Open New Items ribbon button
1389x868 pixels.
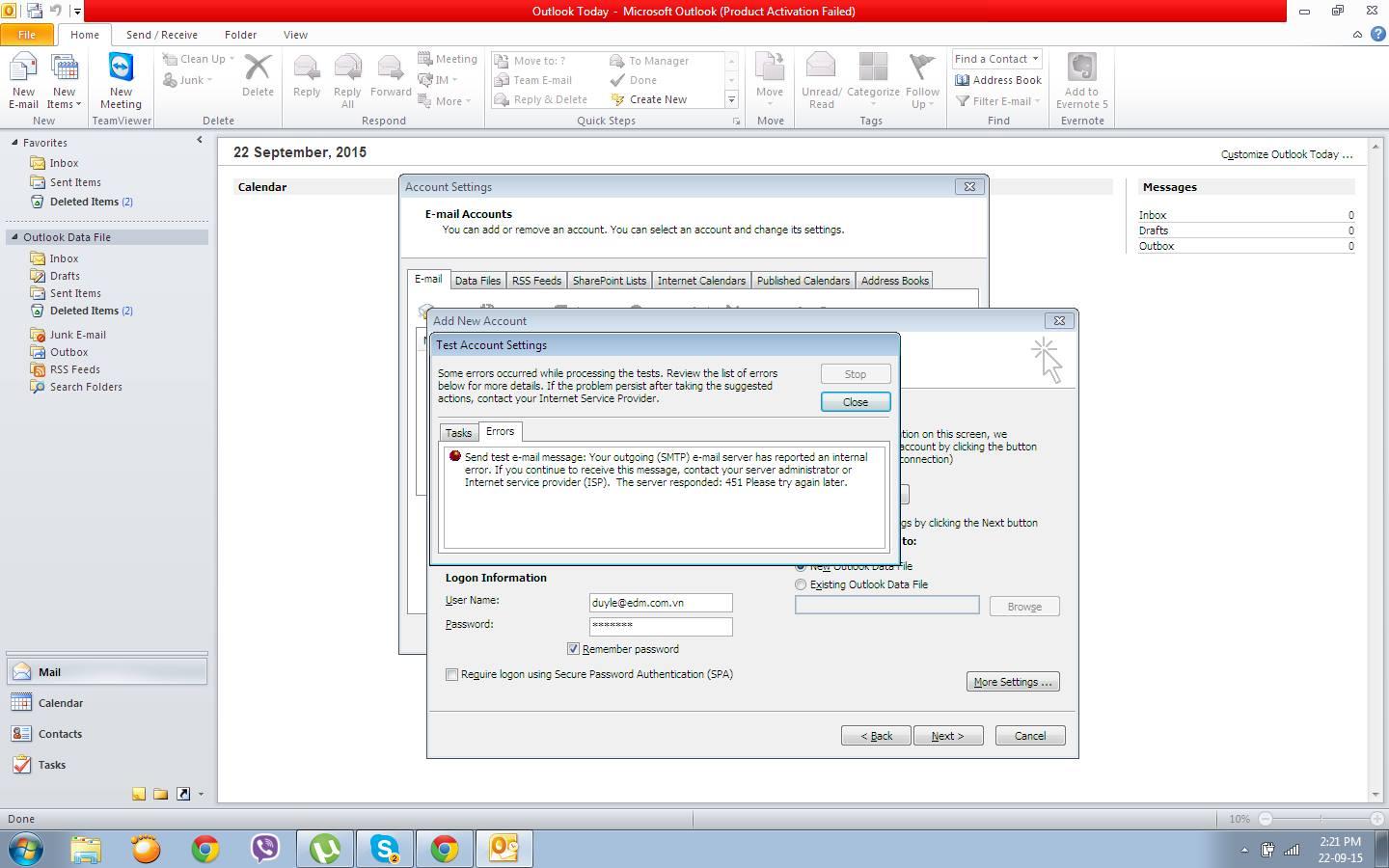click(x=64, y=81)
